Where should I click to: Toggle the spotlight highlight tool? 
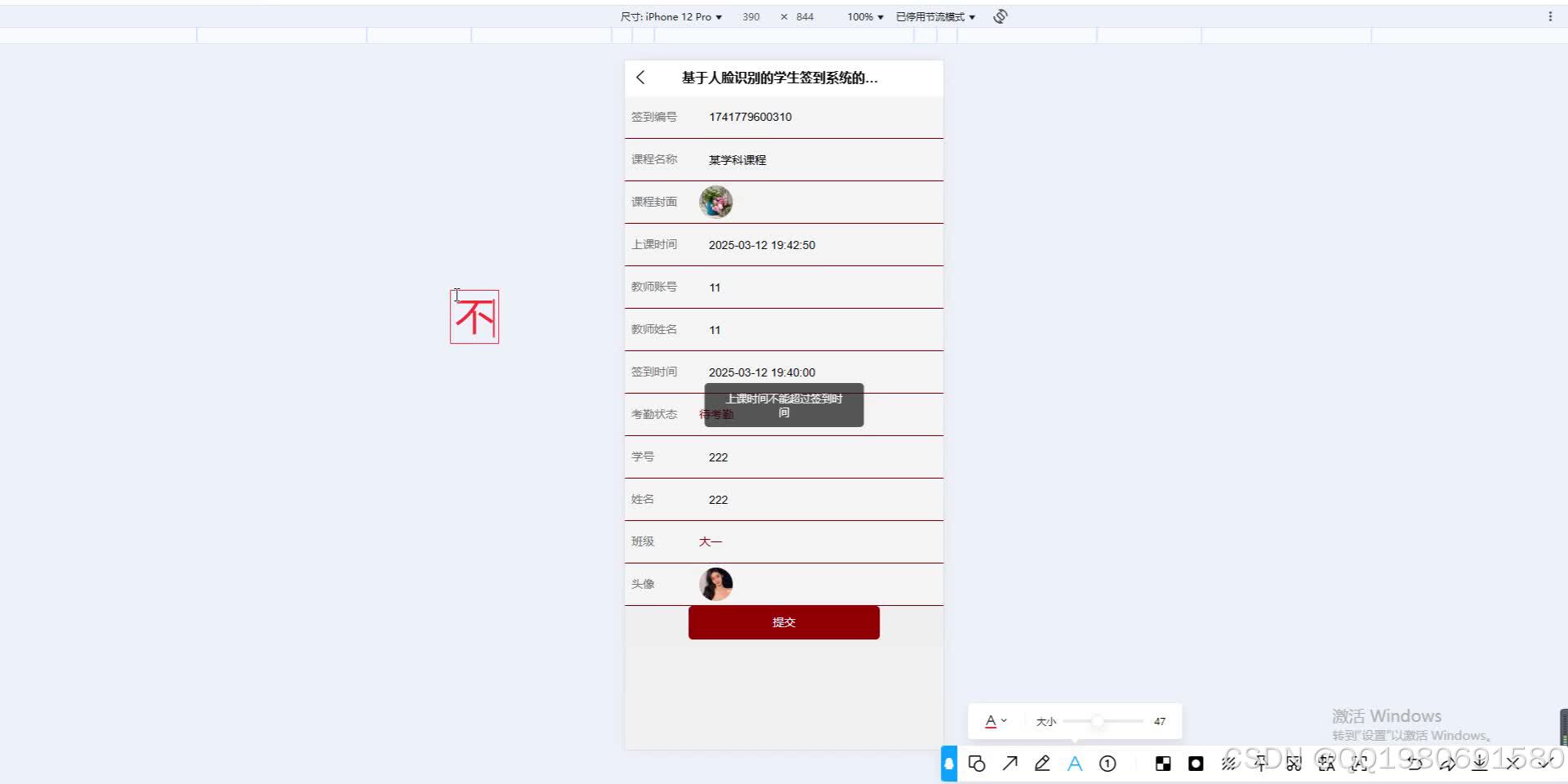pyautogui.click(x=1196, y=764)
